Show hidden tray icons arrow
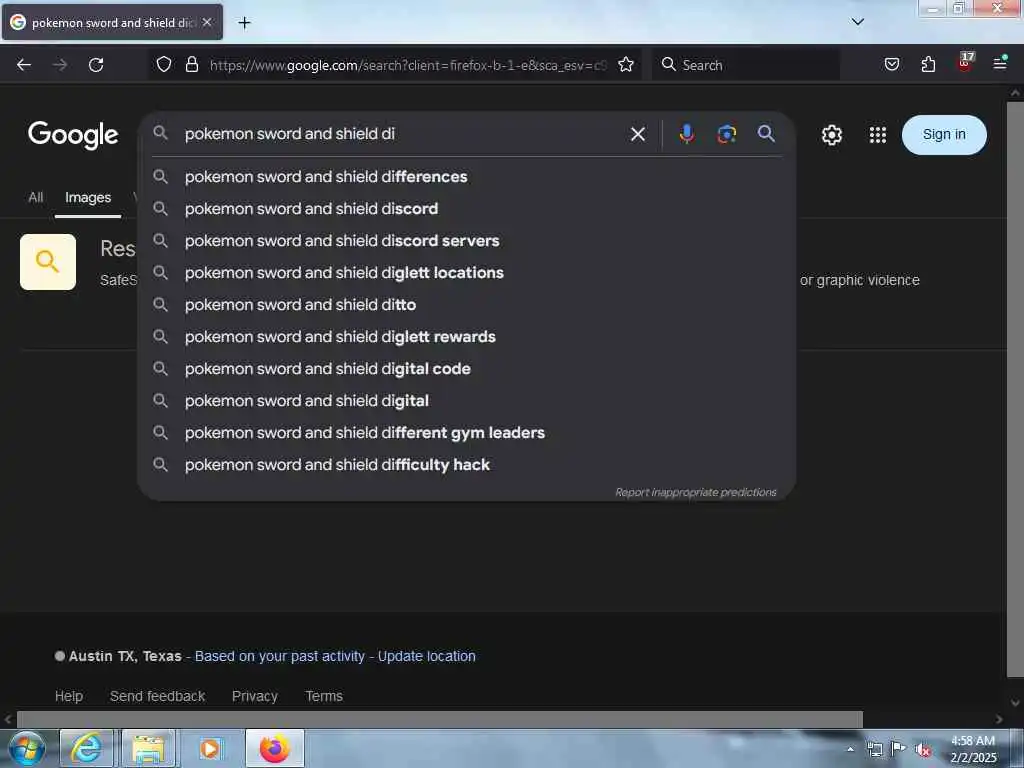 [x=850, y=749]
